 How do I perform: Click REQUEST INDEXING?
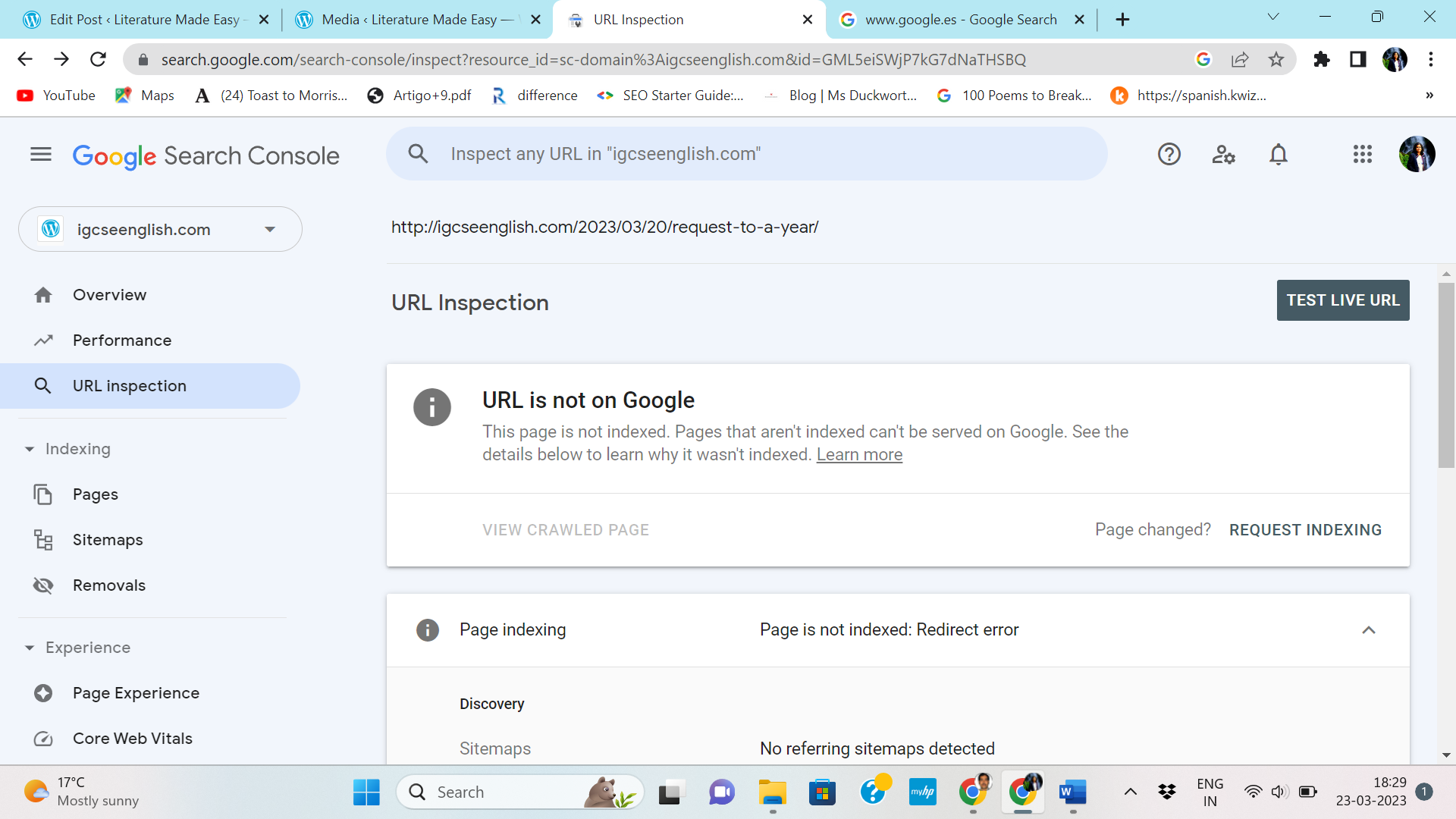[1305, 530]
